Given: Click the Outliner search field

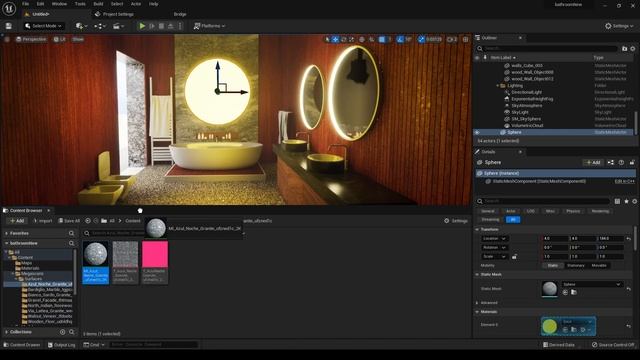Looking at the screenshot, I should pyautogui.click(x=547, y=49).
